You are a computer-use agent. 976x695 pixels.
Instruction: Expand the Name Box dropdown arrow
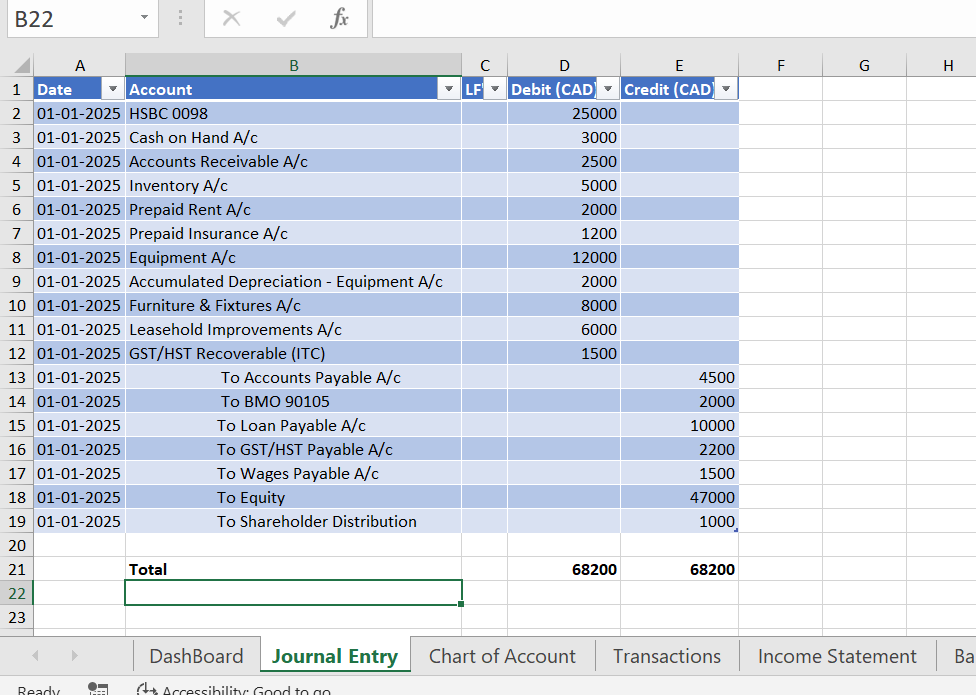(144, 19)
